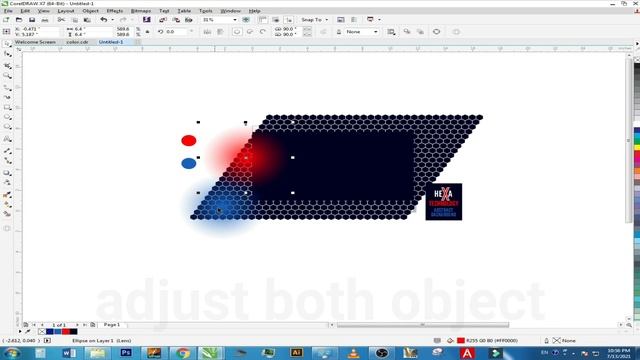The height and width of the screenshot is (360, 640).
Task: Open Adobe Illustrator from the taskbar
Action: point(296,353)
